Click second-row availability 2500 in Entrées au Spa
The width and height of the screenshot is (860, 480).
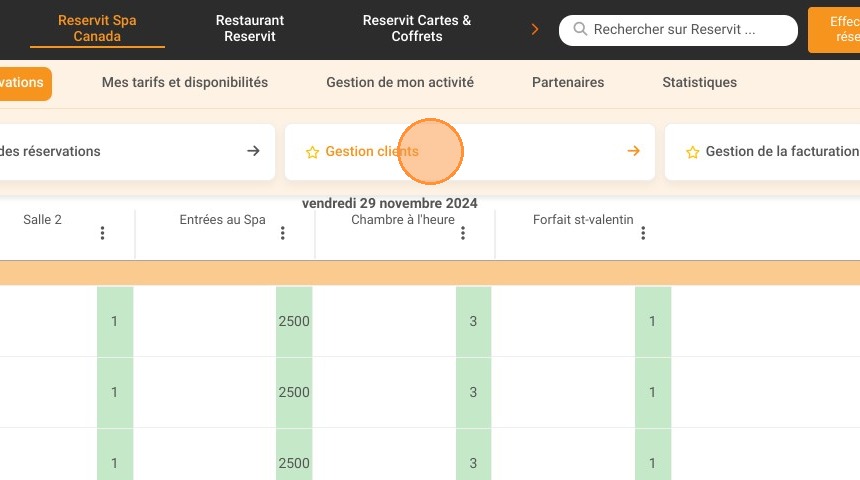(x=294, y=392)
